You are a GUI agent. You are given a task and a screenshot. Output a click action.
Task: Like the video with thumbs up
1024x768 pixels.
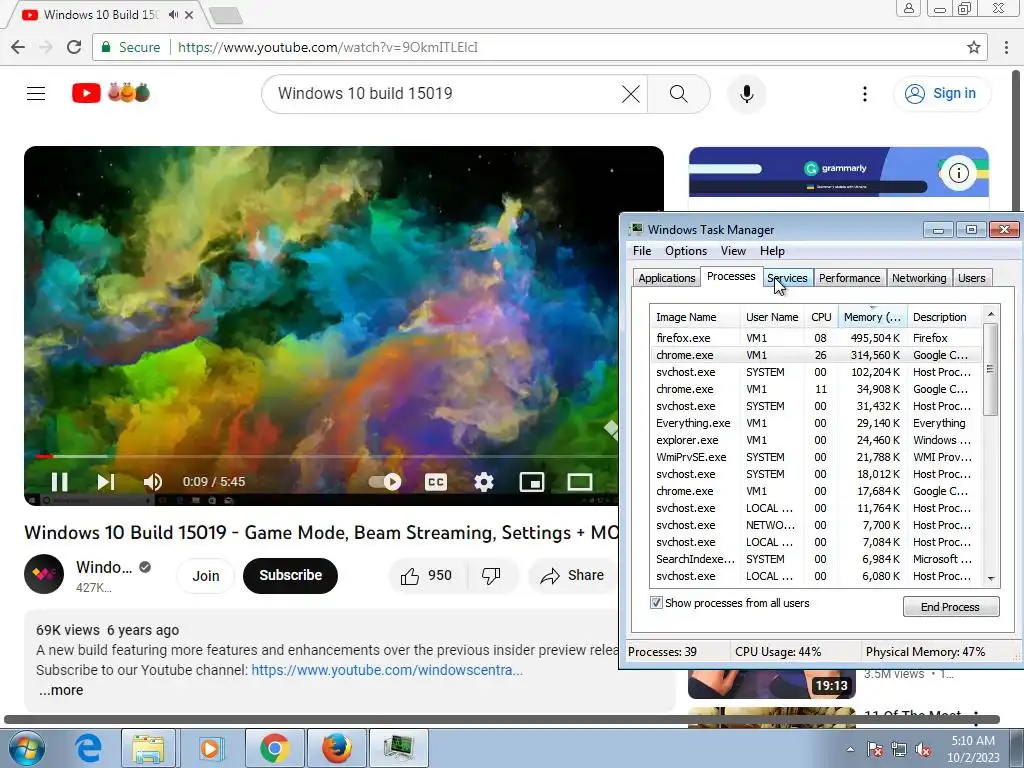pos(426,575)
